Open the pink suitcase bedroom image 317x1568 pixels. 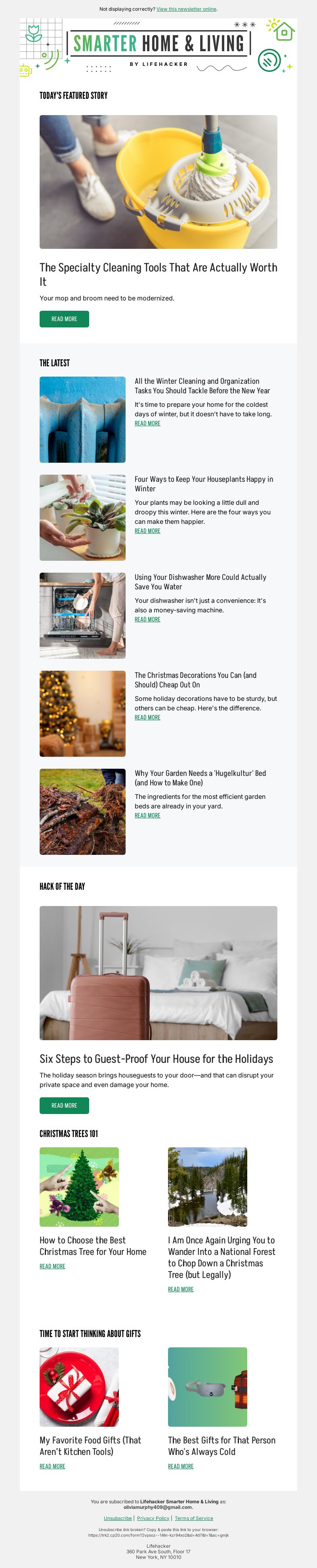pos(158,973)
